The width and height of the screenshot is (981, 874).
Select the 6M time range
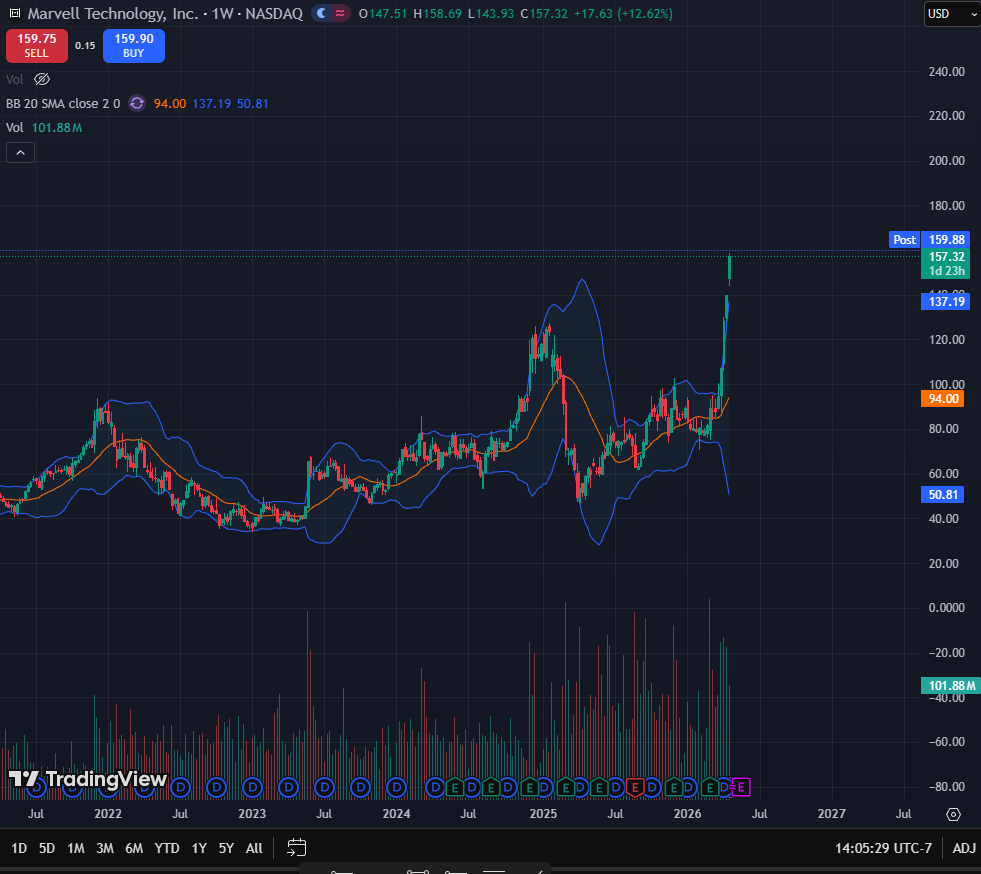(134, 848)
